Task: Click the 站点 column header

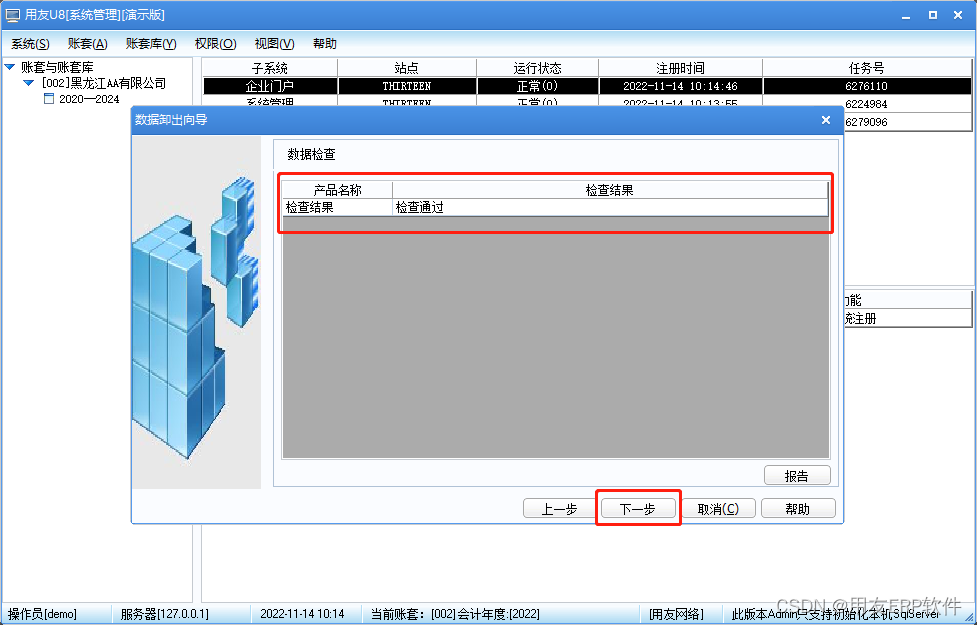Action: tap(407, 68)
